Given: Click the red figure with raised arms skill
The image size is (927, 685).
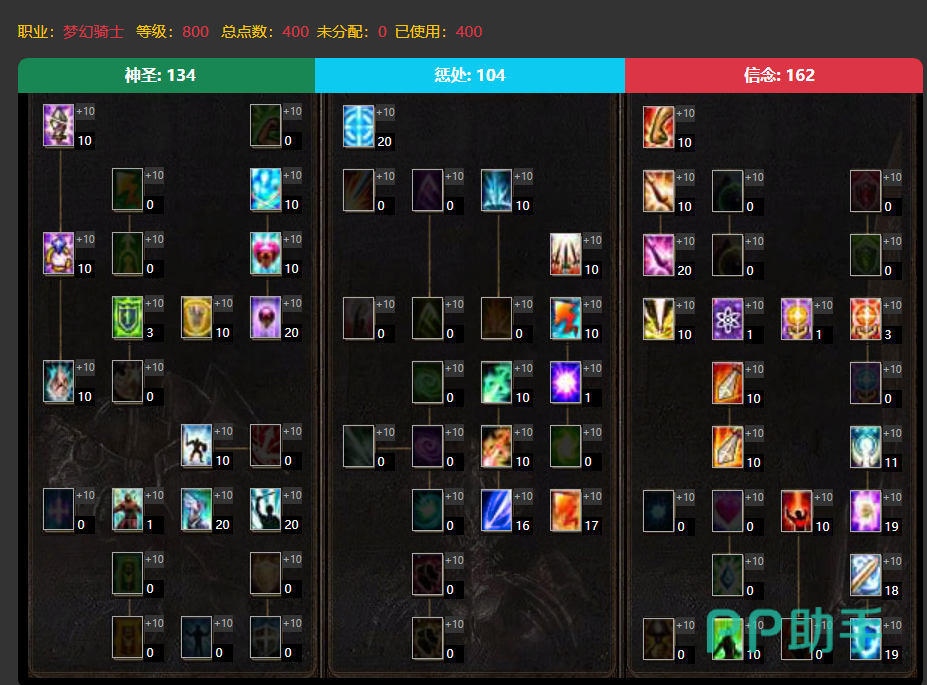Looking at the screenshot, I should pos(797,511).
